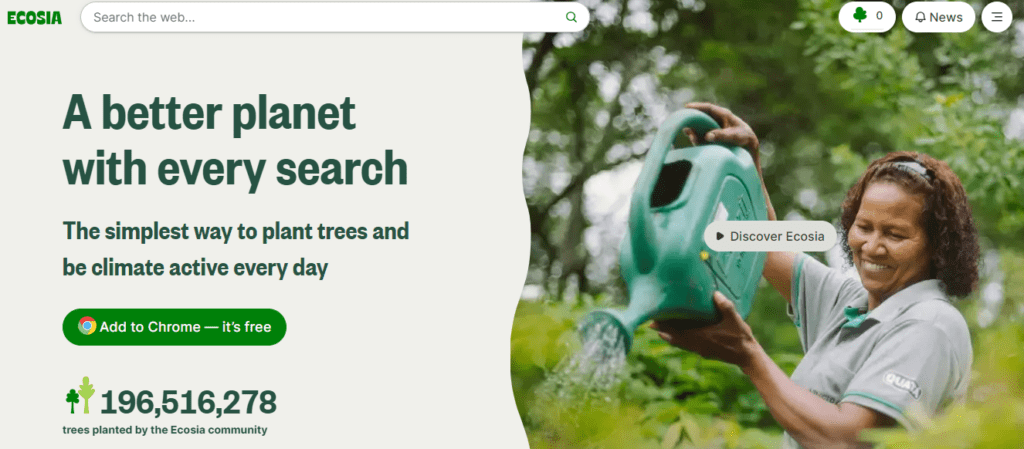This screenshot has width=1024, height=449.
Task: Click the trees planted by Ecosia community caption
Action: coord(165,430)
